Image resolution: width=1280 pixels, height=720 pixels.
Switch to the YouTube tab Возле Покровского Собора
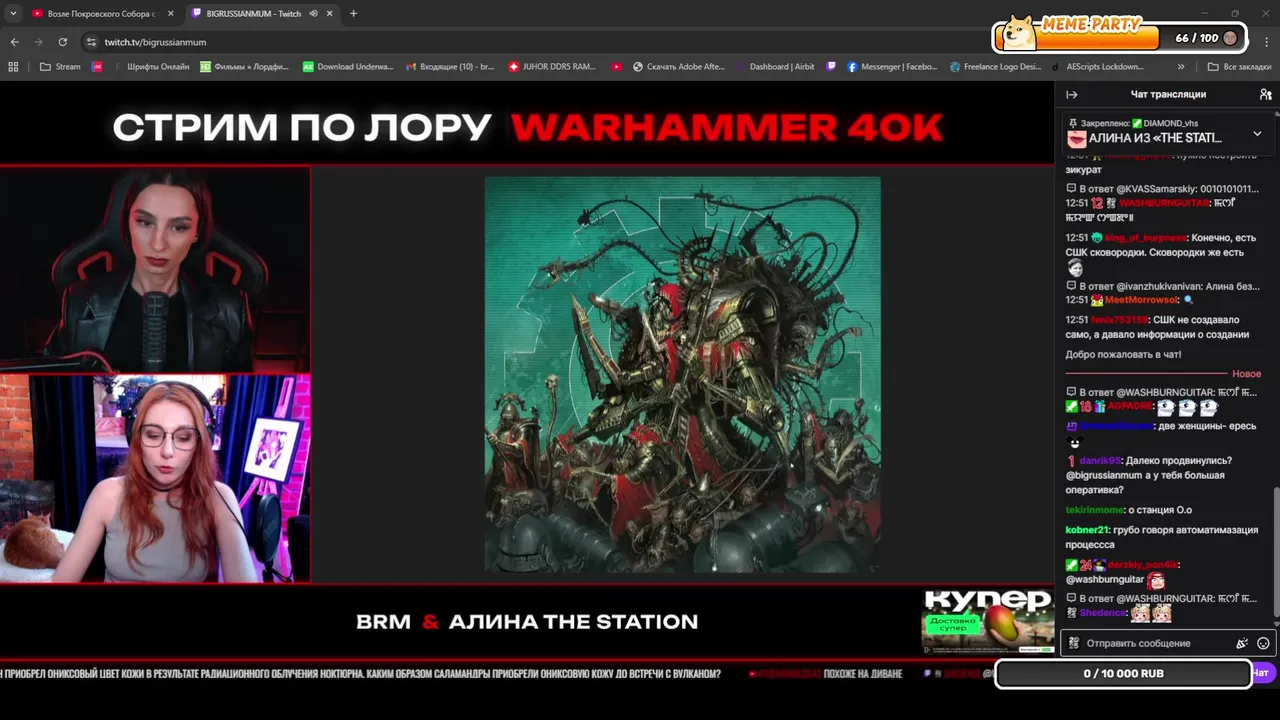click(101, 14)
